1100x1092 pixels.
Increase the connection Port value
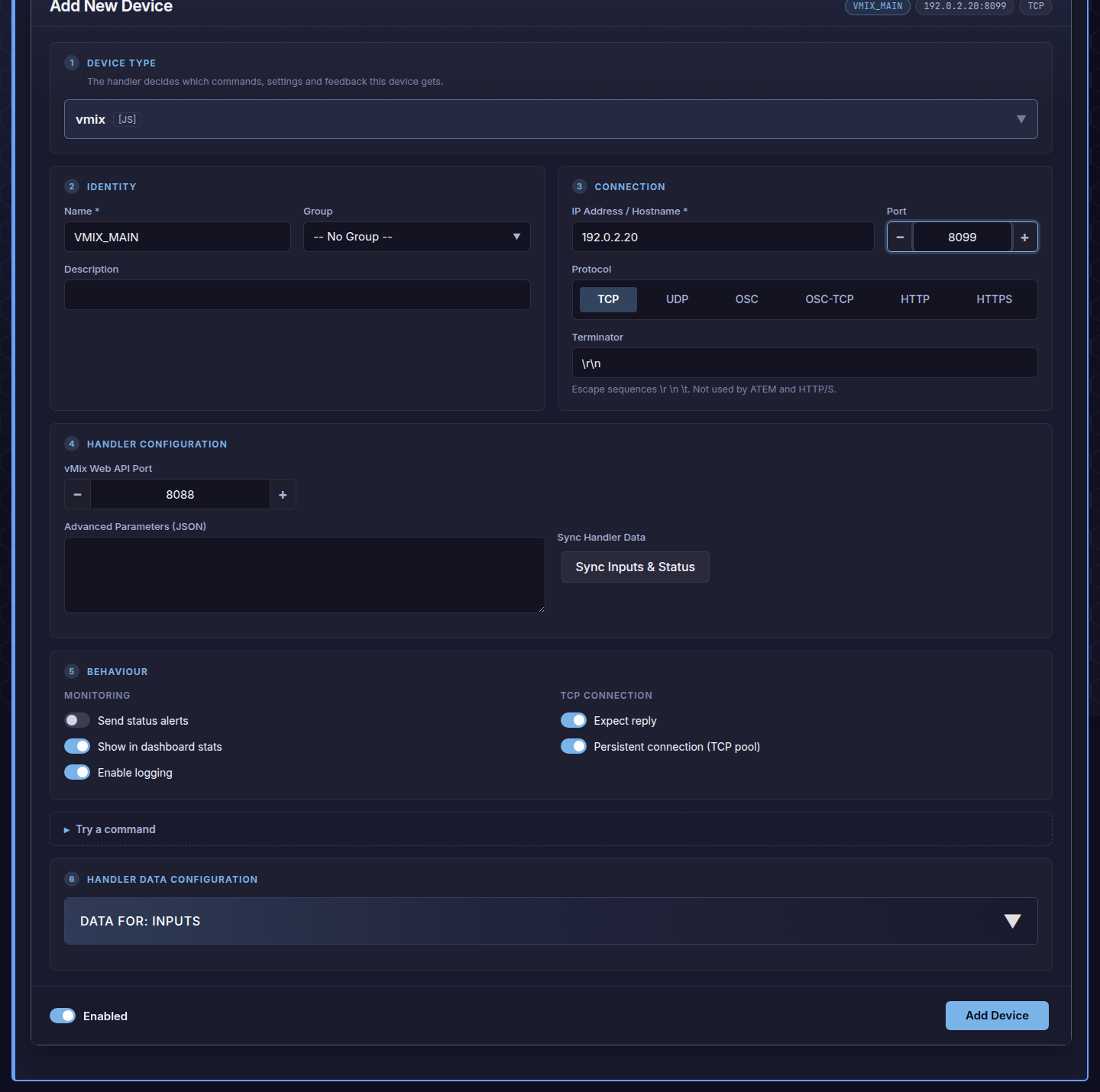tap(1024, 237)
